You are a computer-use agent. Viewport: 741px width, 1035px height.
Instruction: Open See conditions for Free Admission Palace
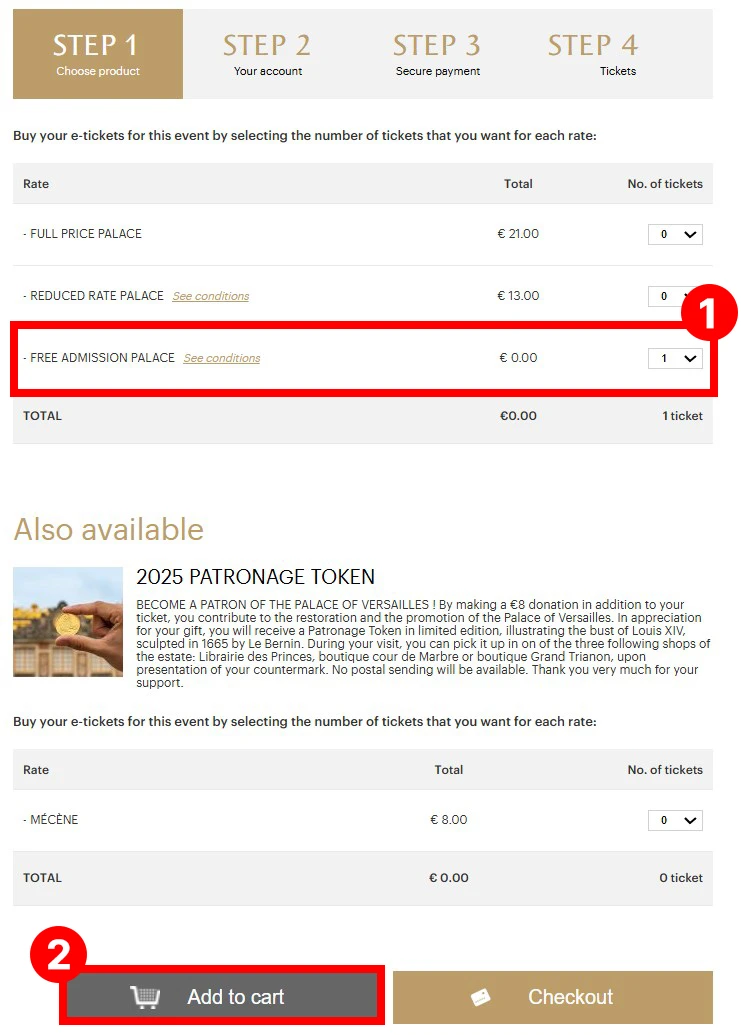[222, 358]
